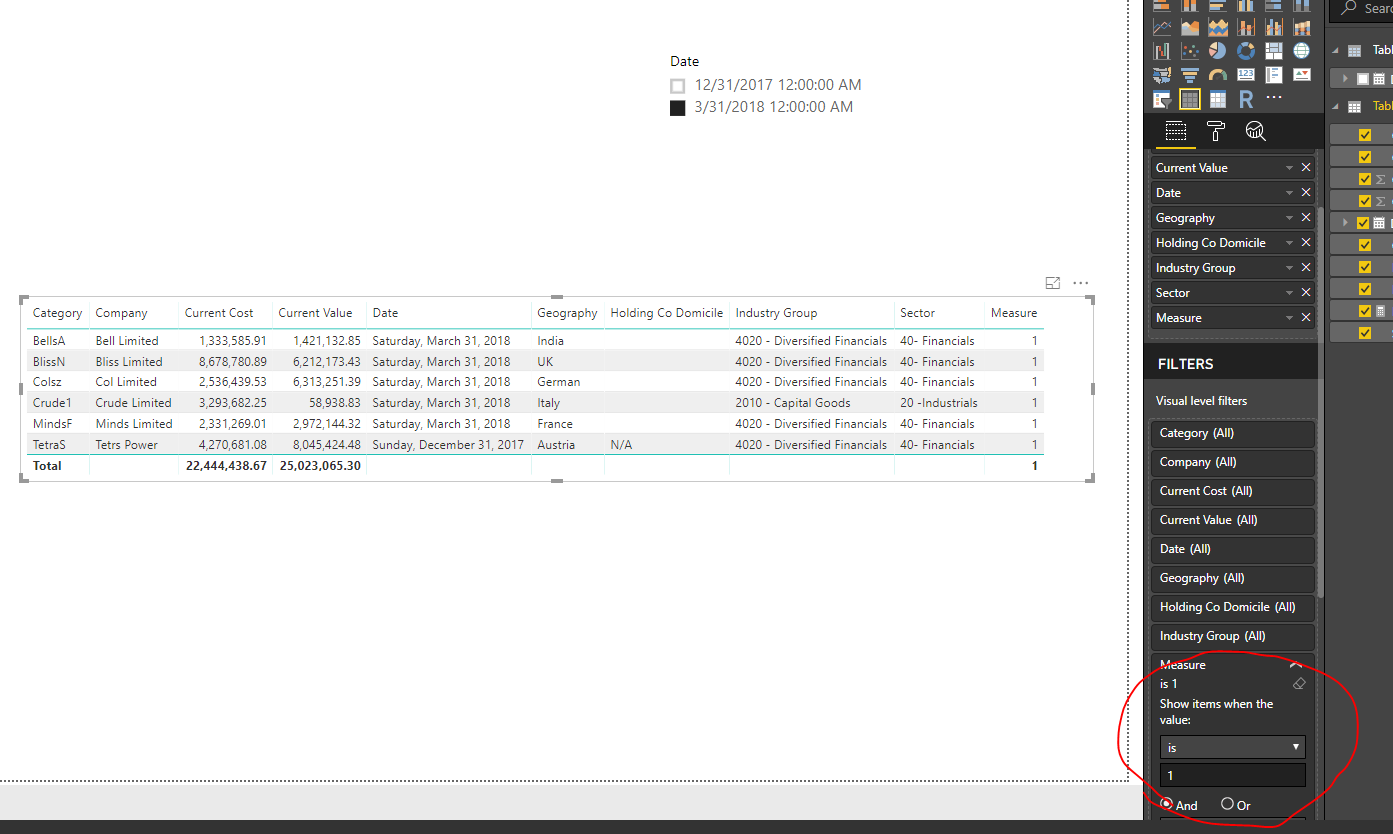The width and height of the screenshot is (1393, 834).
Task: Remove the Measure field from values
Action: click(x=1306, y=318)
